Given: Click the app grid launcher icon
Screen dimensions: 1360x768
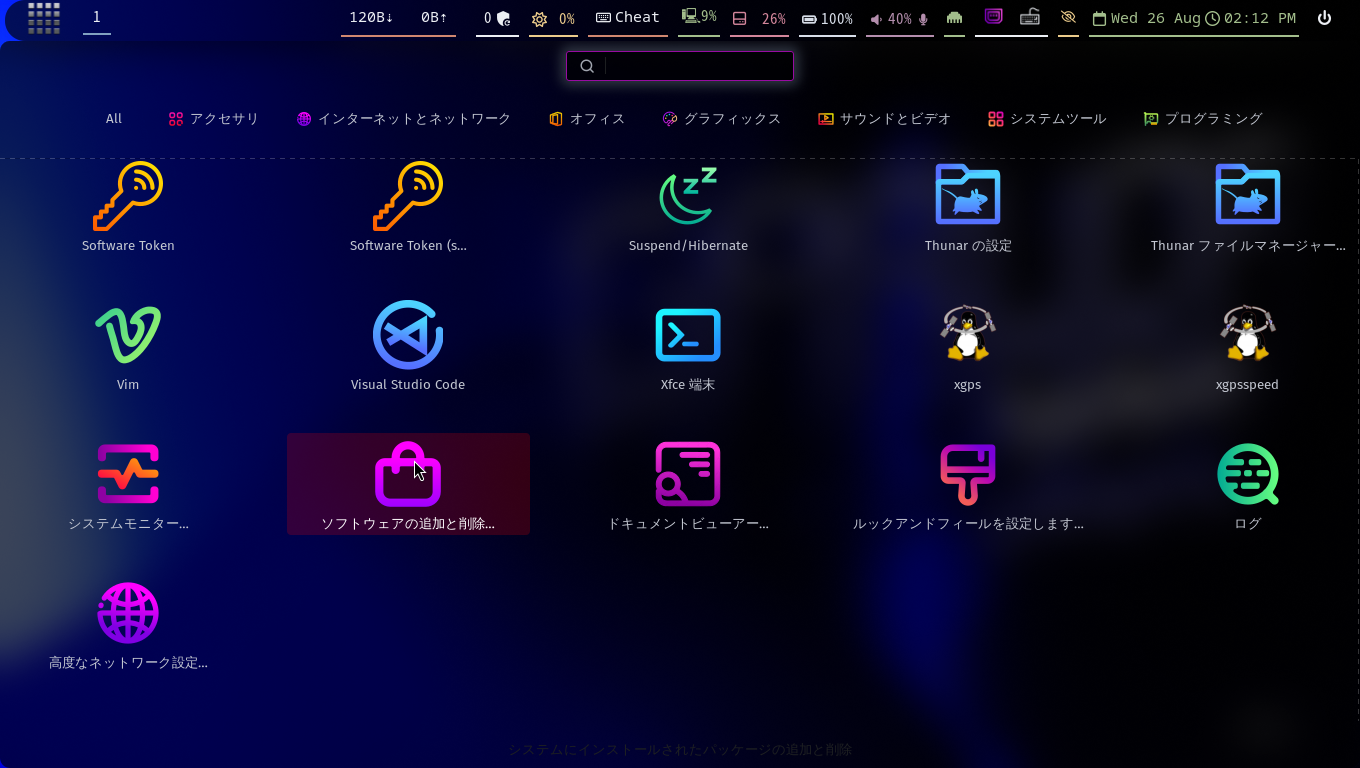Looking at the screenshot, I should [x=44, y=18].
